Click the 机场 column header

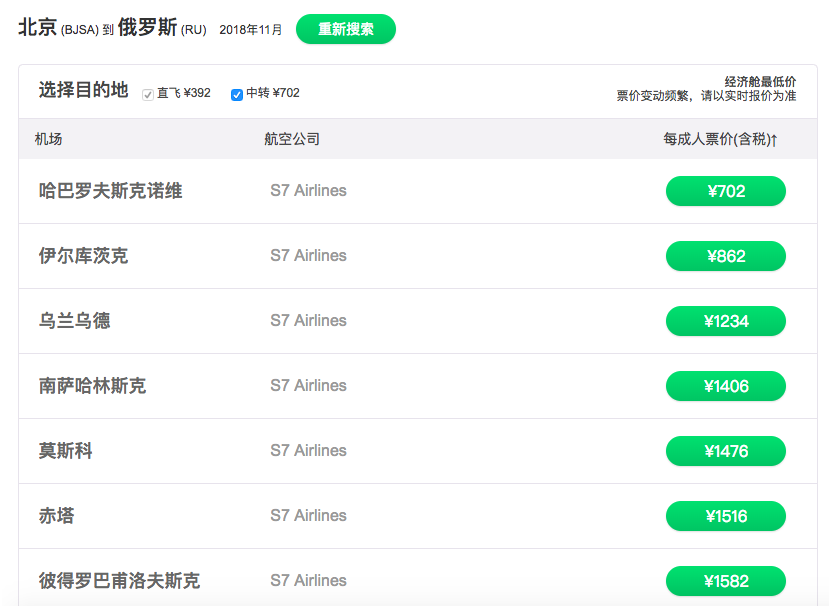click(x=49, y=139)
